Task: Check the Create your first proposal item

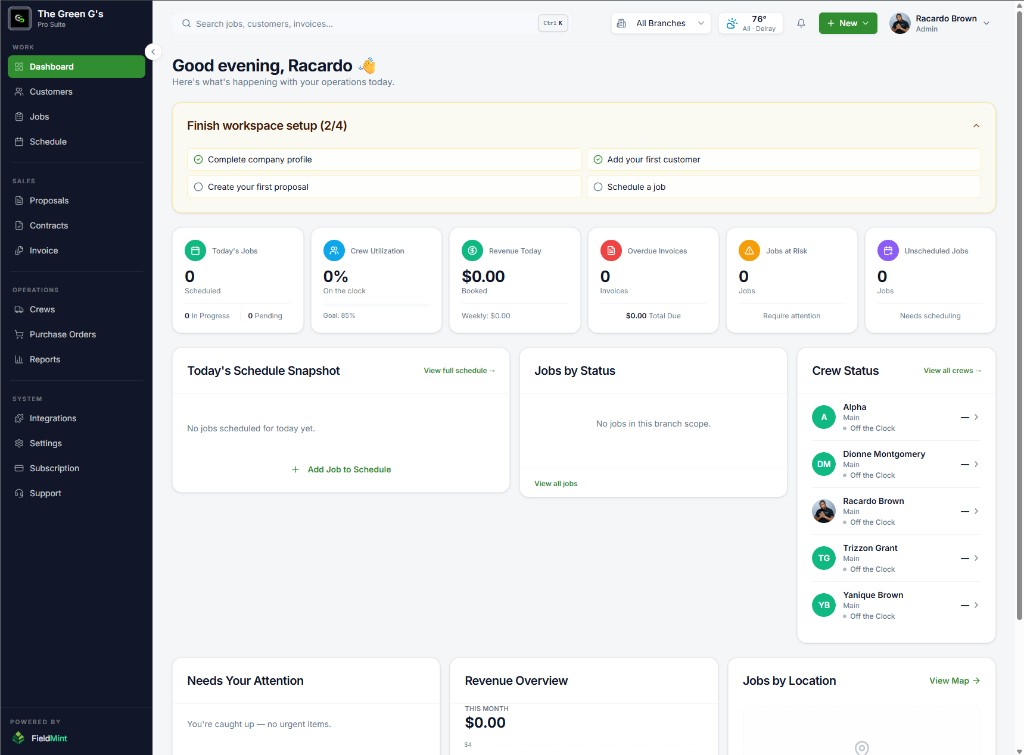Action: [x=384, y=187]
